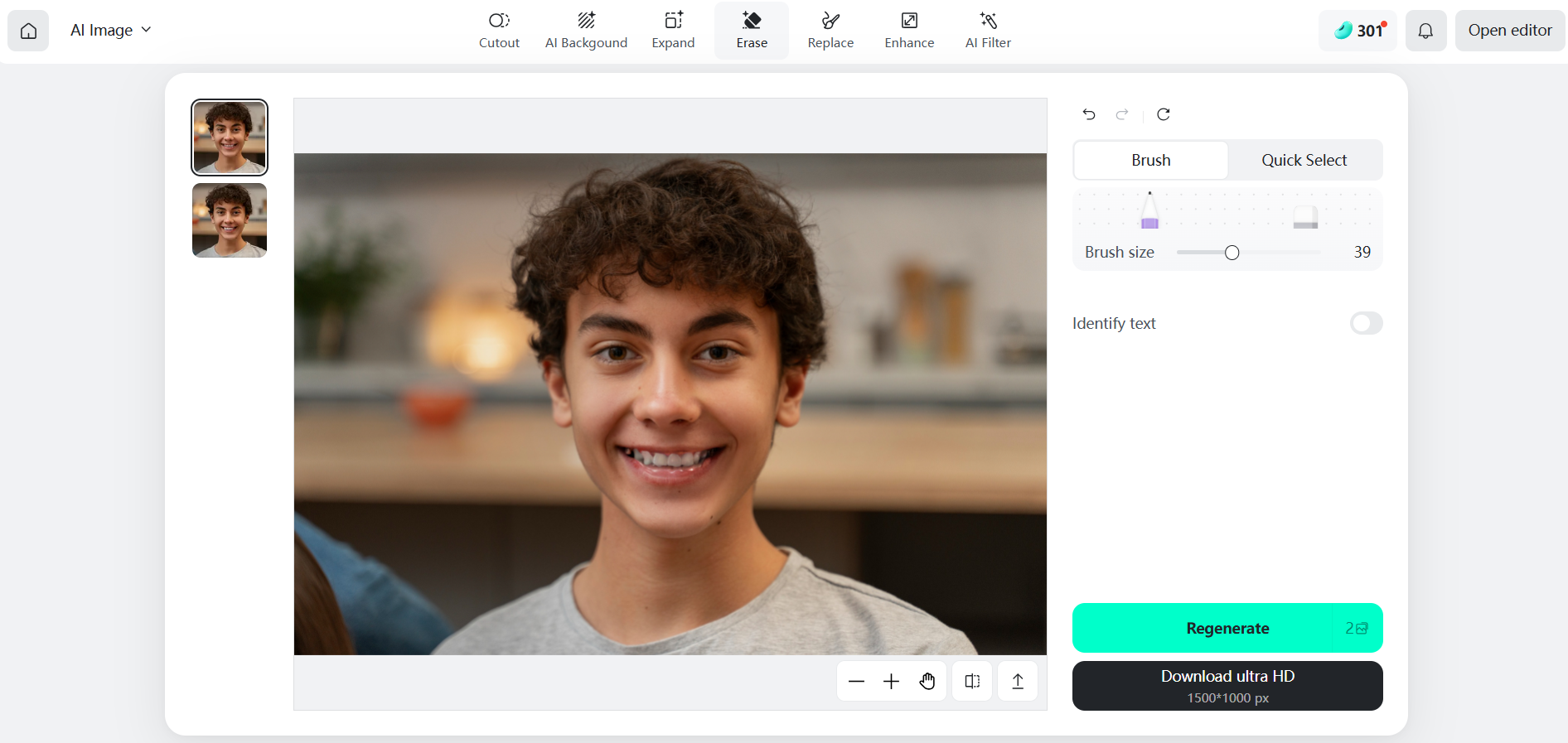
Task: Switch to the Brush tab
Action: click(x=1150, y=160)
